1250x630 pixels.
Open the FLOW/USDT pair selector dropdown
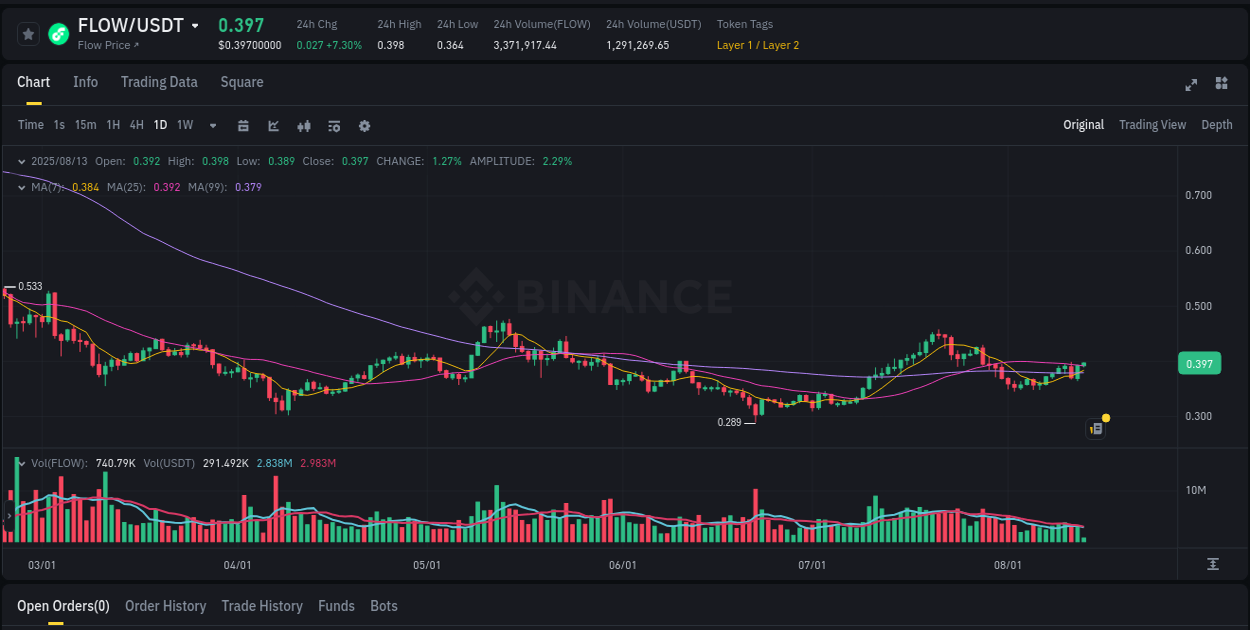194,25
